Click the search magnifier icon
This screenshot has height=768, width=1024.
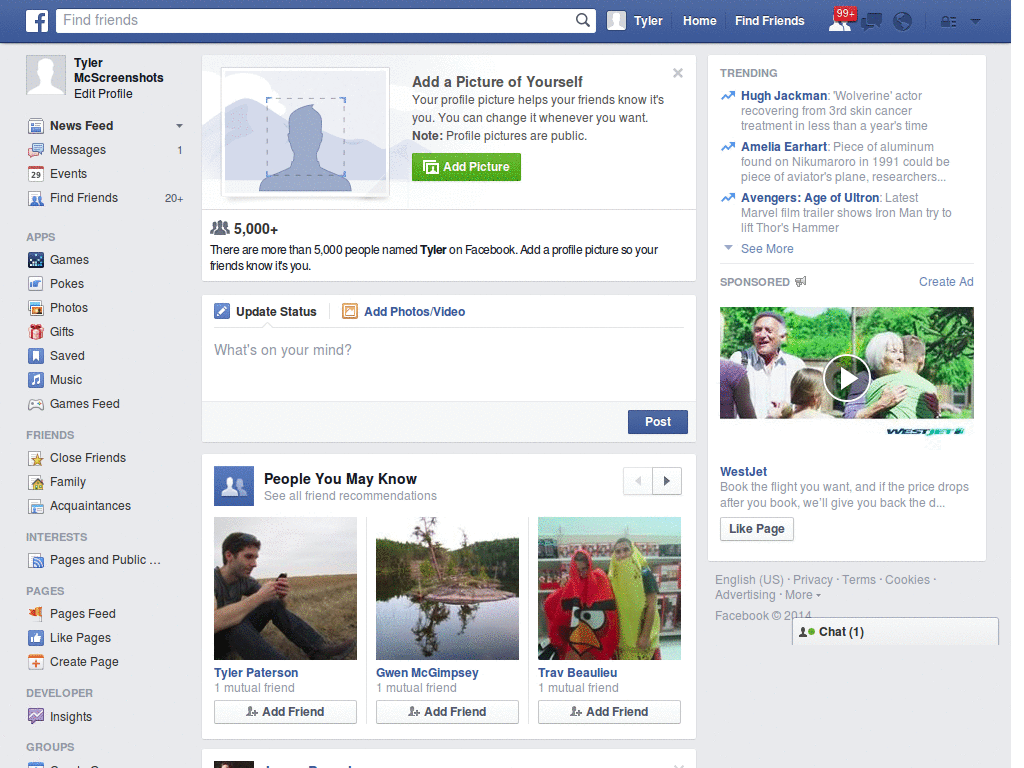(583, 20)
